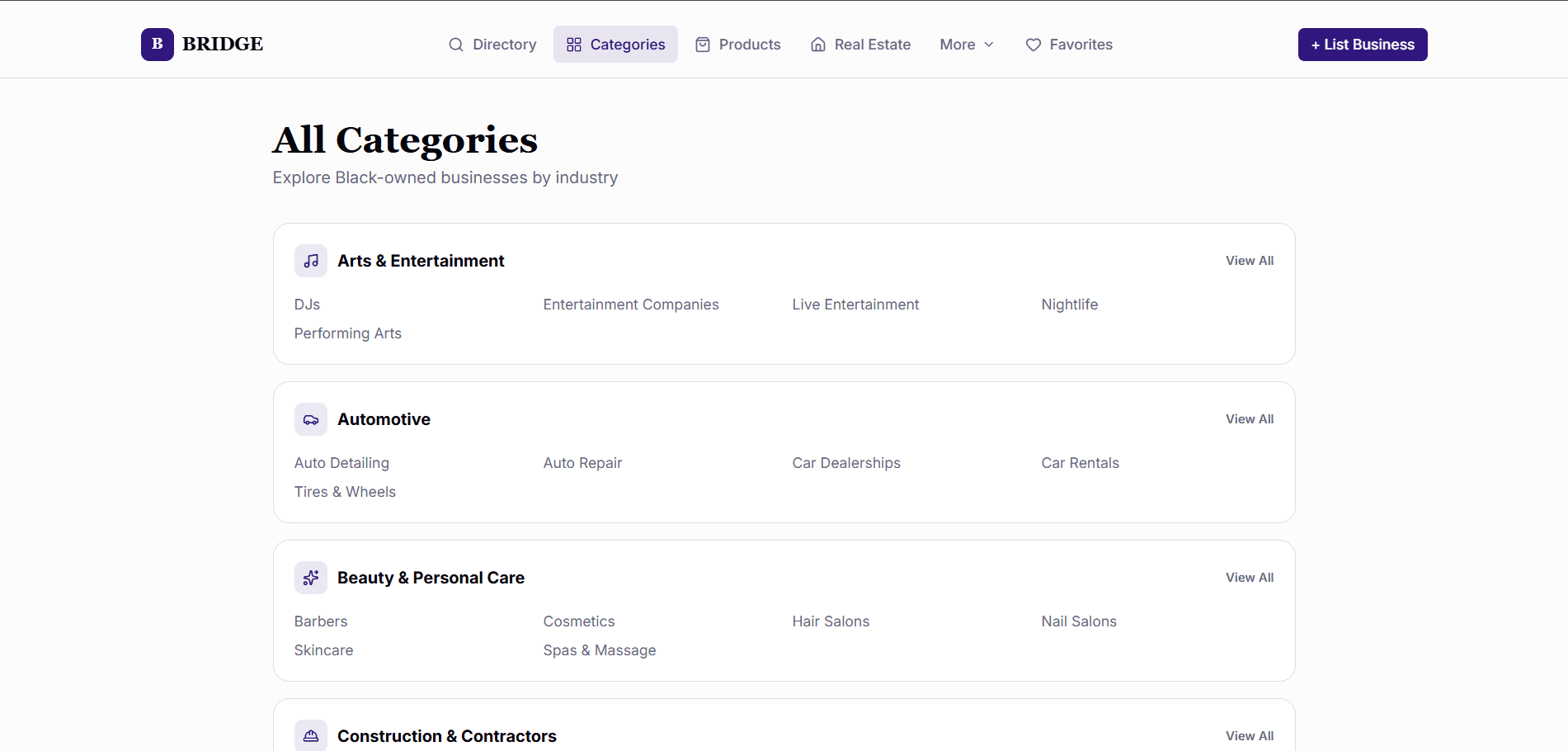Click the Directory search magnifier icon
1568x751 pixels.
tap(456, 45)
